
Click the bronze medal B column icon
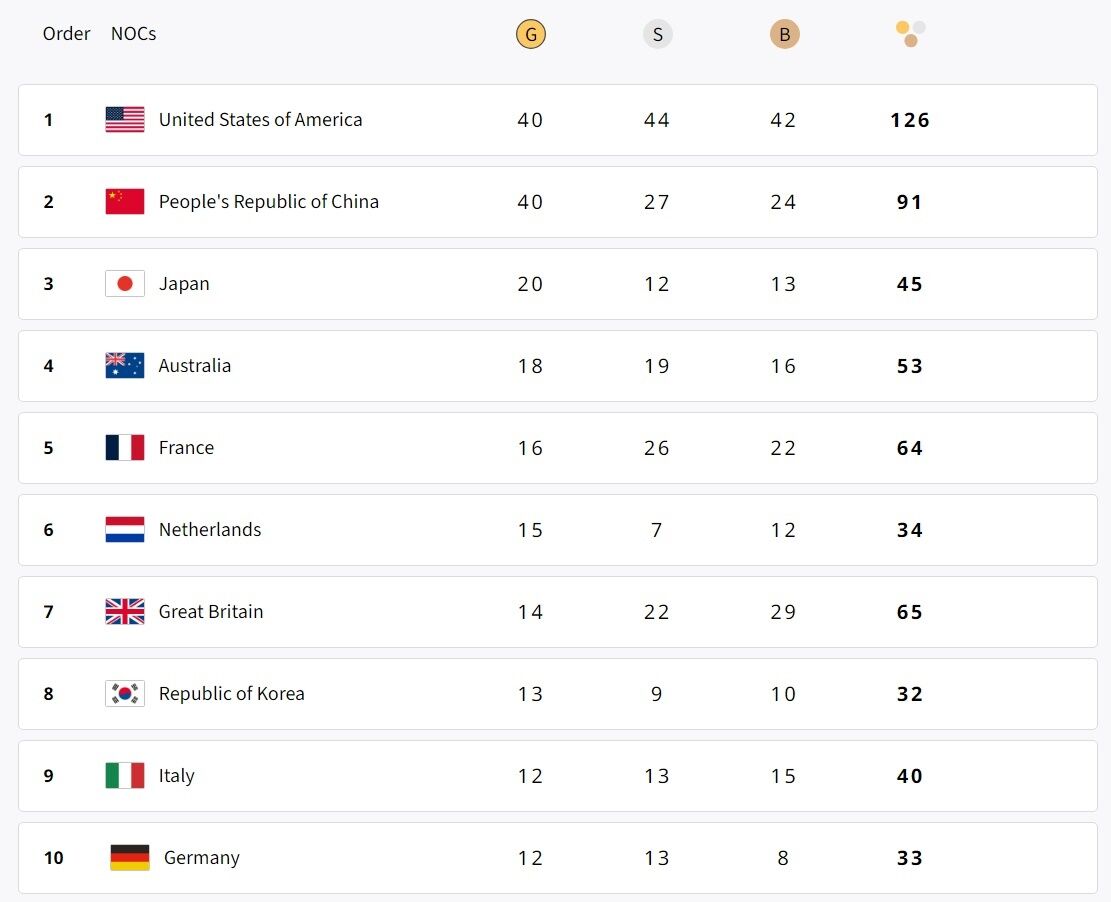click(784, 35)
